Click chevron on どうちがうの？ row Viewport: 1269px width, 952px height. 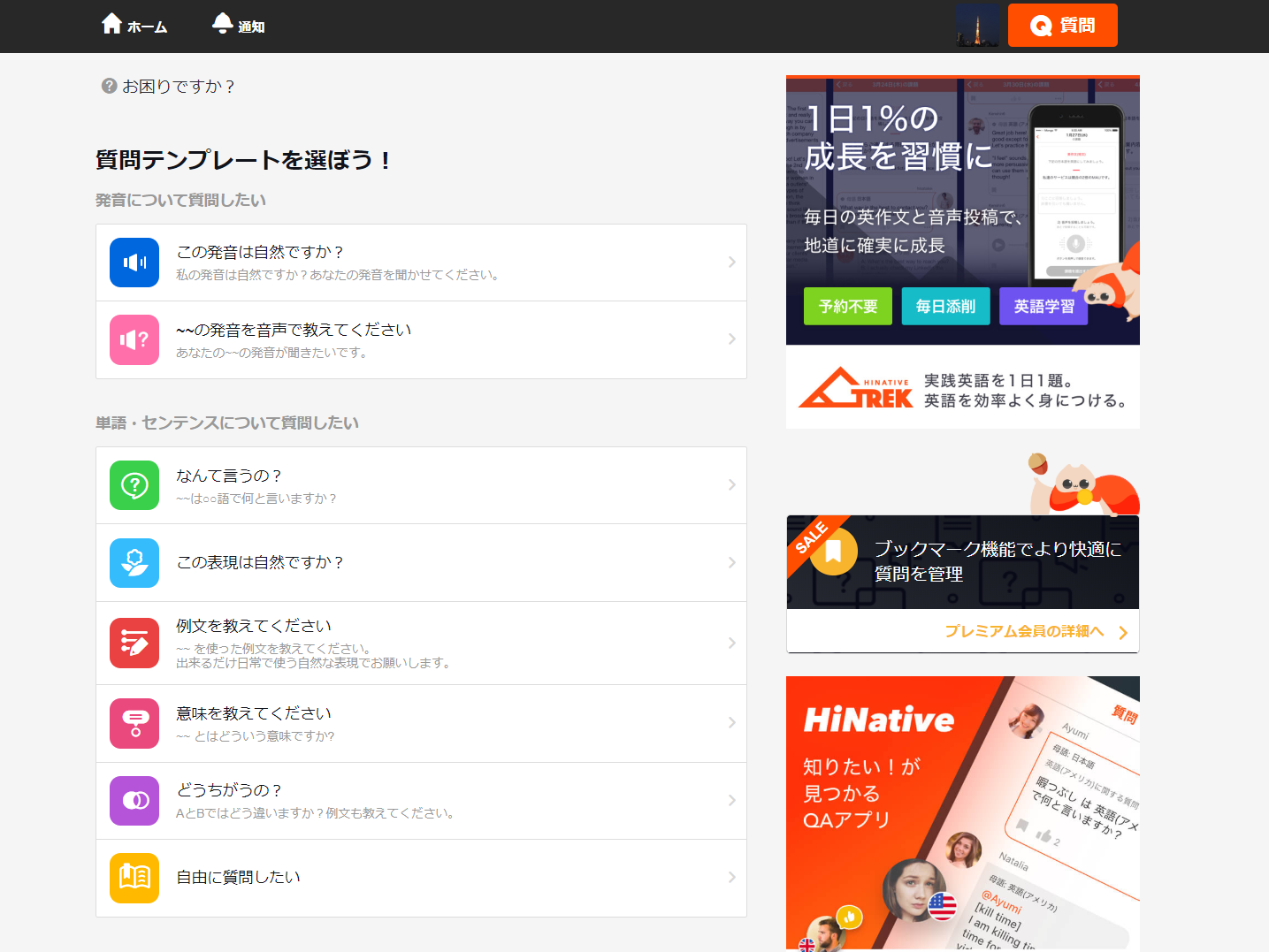[x=731, y=800]
